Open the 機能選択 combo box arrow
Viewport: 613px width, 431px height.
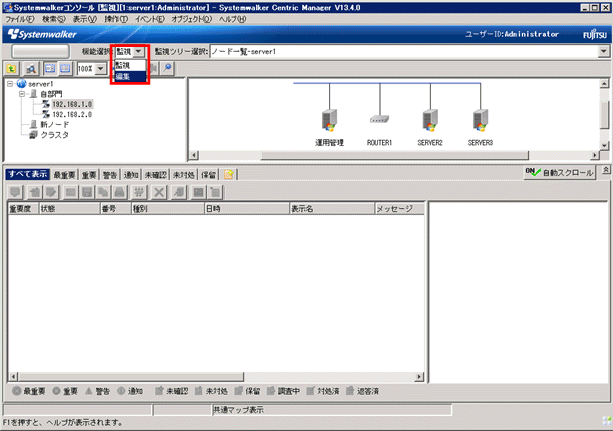tap(138, 51)
